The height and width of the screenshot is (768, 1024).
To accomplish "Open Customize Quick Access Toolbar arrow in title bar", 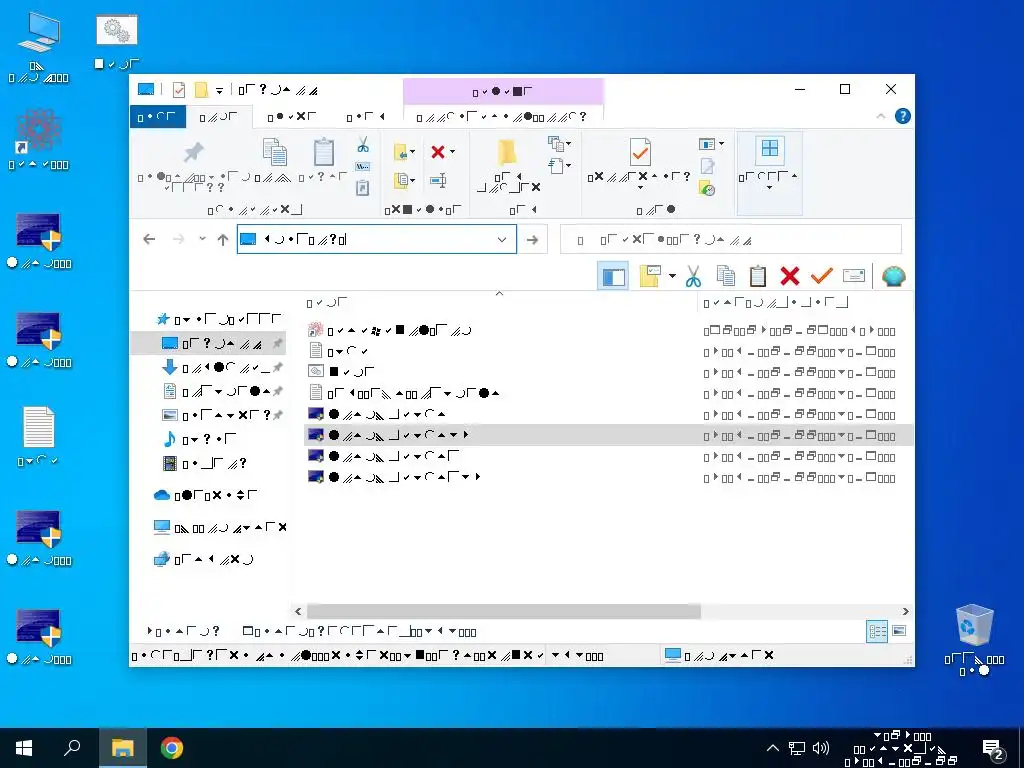I will click(x=219, y=90).
